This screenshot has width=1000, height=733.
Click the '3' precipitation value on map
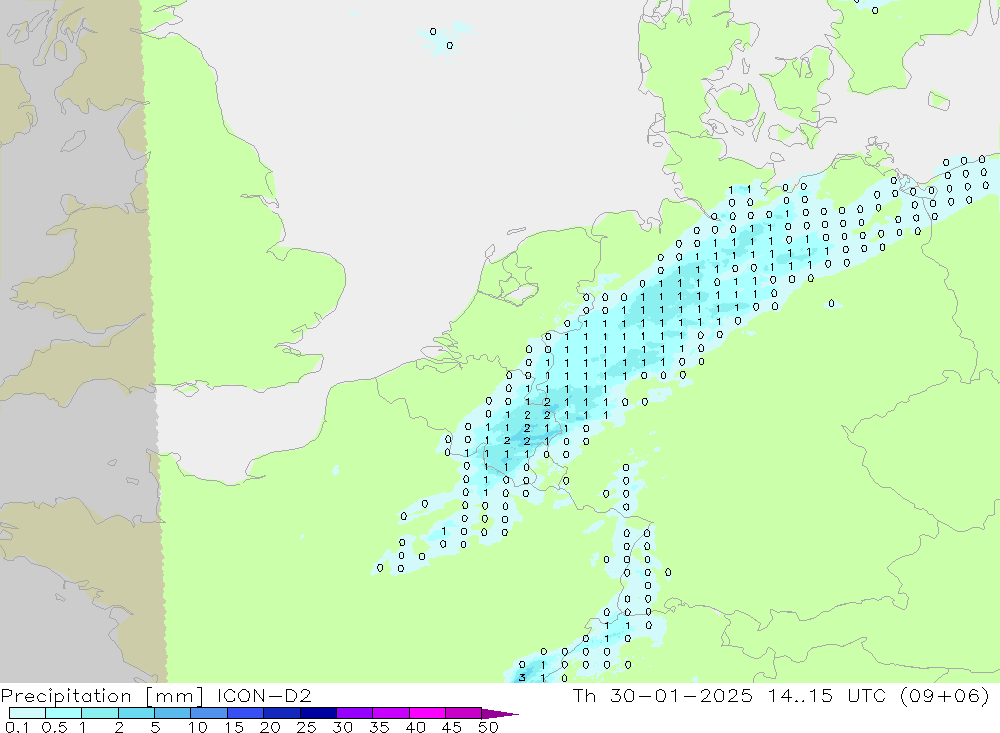click(x=522, y=677)
